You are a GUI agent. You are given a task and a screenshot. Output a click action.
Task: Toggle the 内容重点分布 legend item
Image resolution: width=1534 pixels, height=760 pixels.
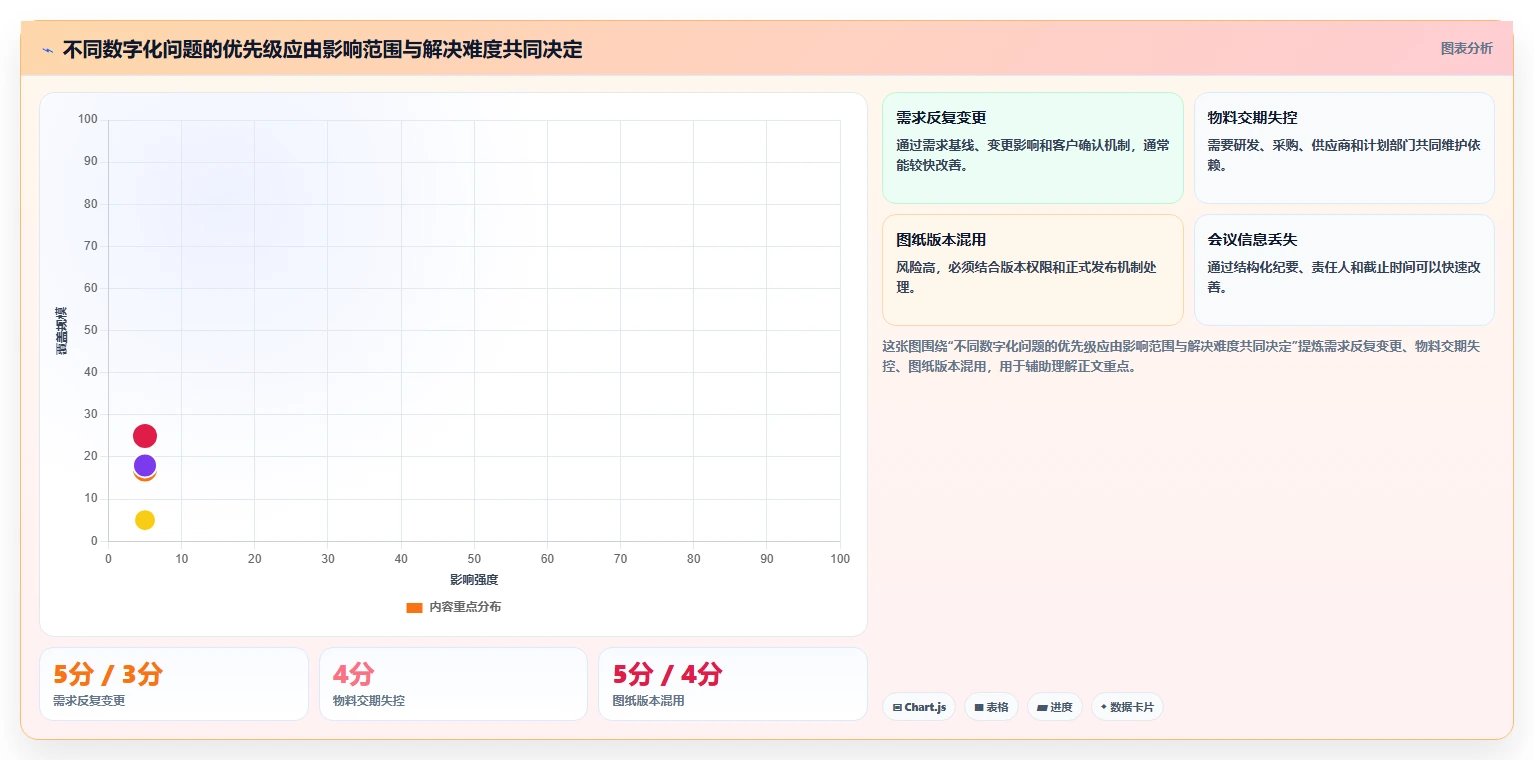[x=453, y=607]
